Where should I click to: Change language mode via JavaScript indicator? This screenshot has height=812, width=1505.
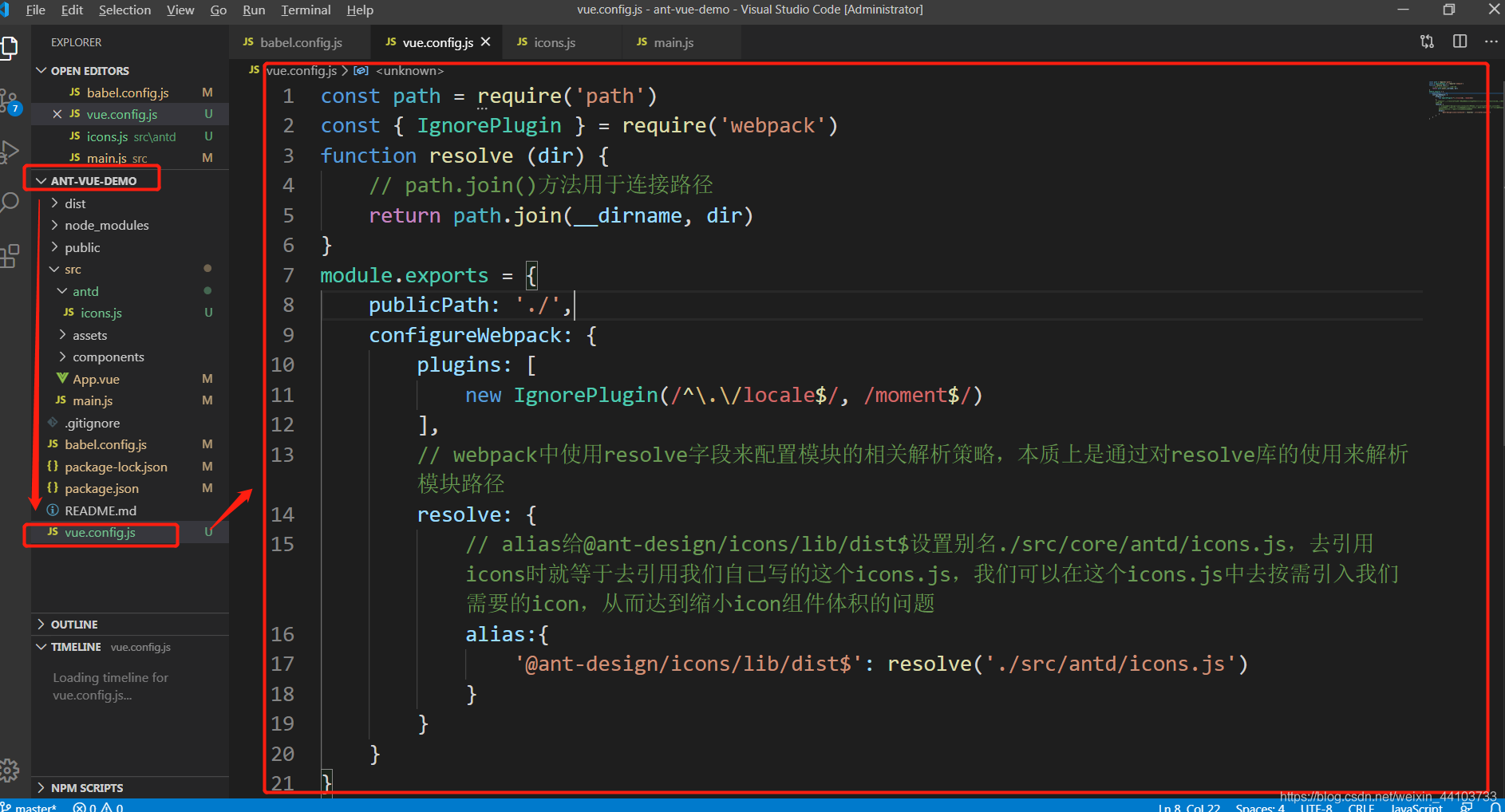pyautogui.click(x=1416, y=806)
